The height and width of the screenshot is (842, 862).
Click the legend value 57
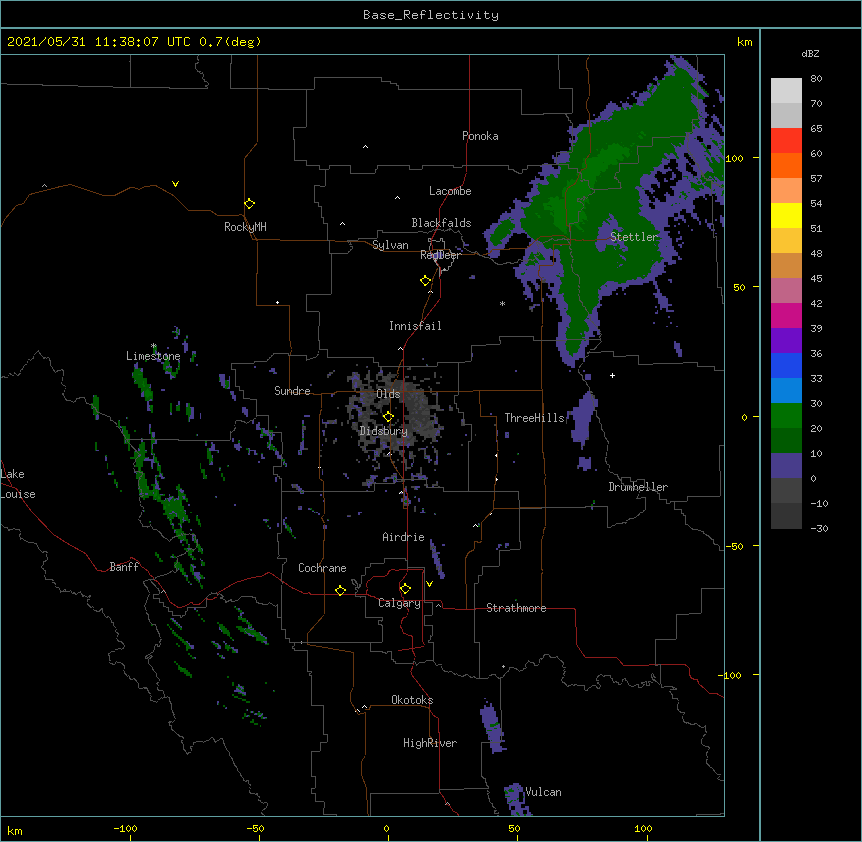[816, 179]
